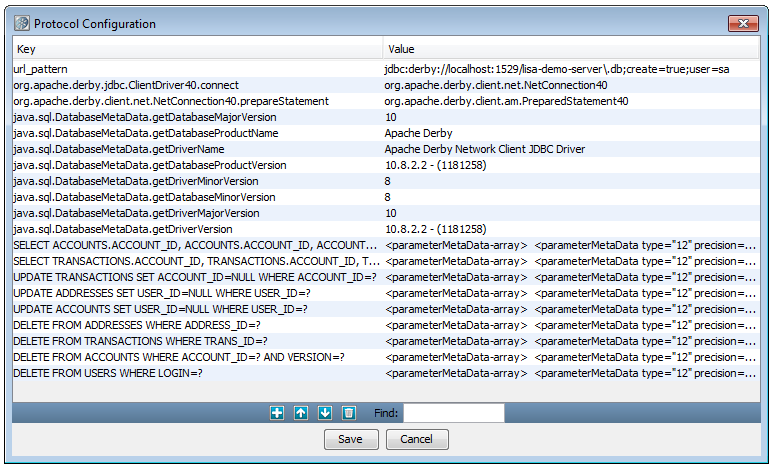775x470 pixels.
Task: Select the UPDATE ADDRESSES SET USER_ID=NULL key
Action: [198, 293]
